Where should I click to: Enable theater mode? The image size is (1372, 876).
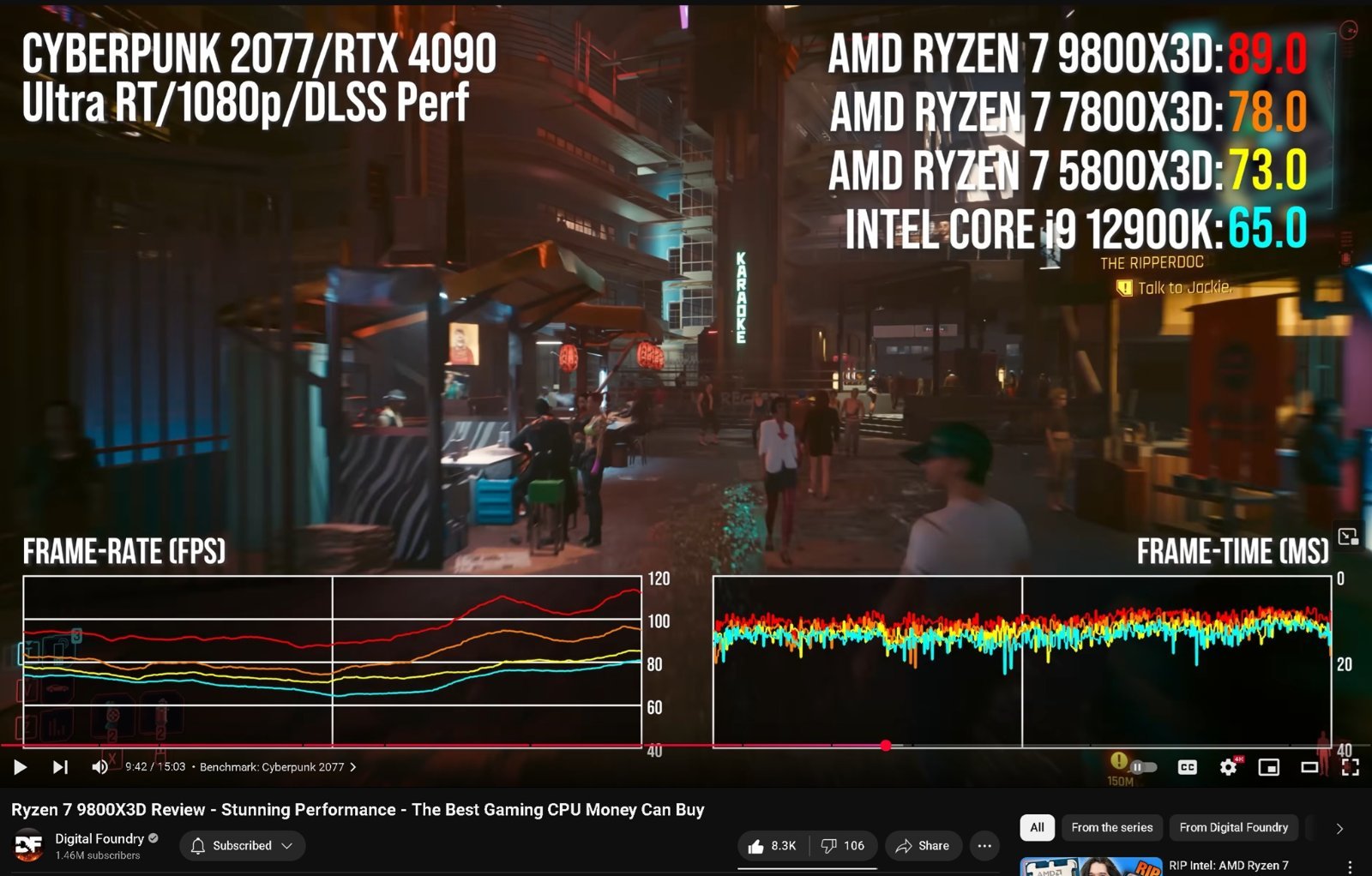pyautogui.click(x=1309, y=767)
